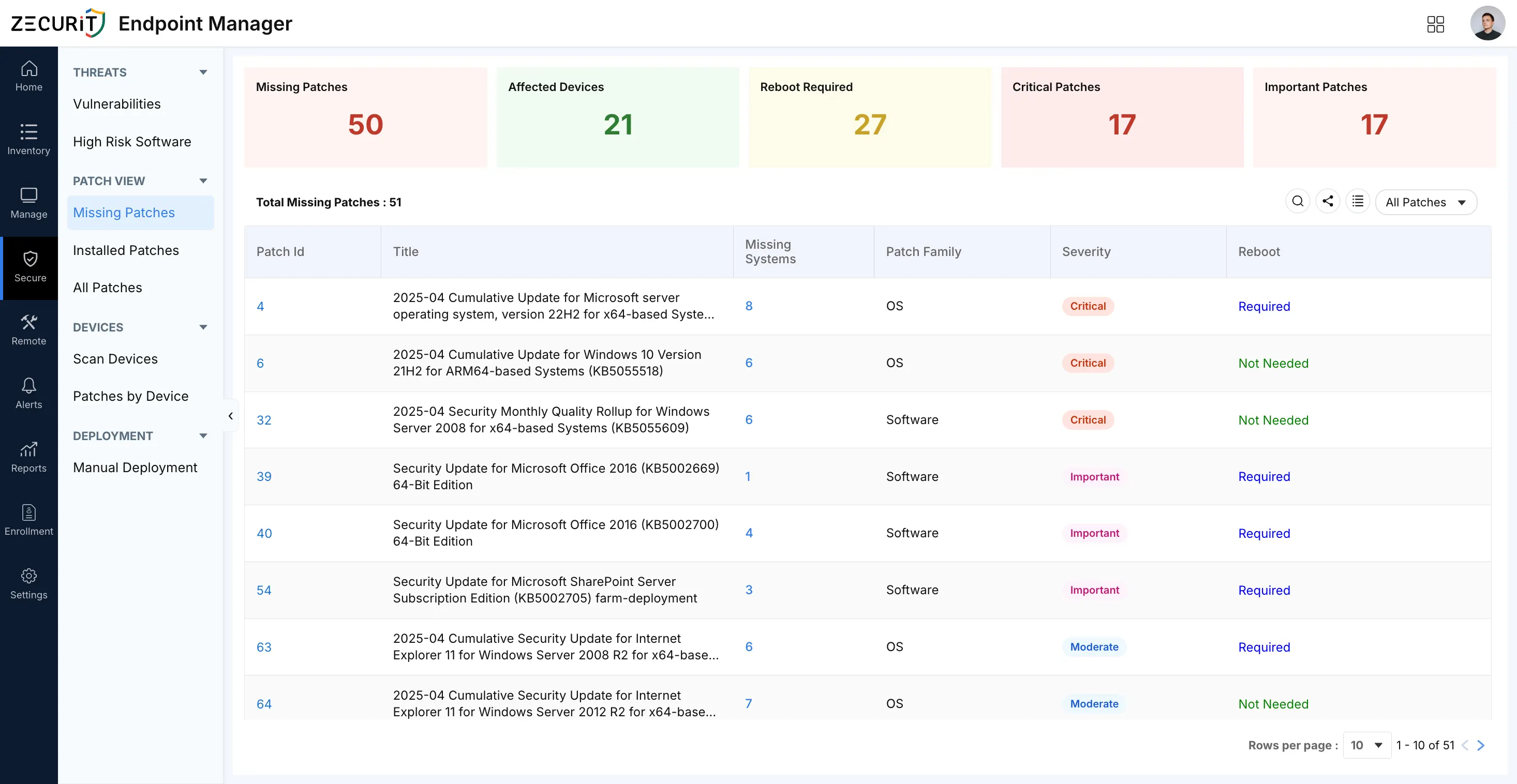Open the Enrollment section

pyautogui.click(x=29, y=520)
